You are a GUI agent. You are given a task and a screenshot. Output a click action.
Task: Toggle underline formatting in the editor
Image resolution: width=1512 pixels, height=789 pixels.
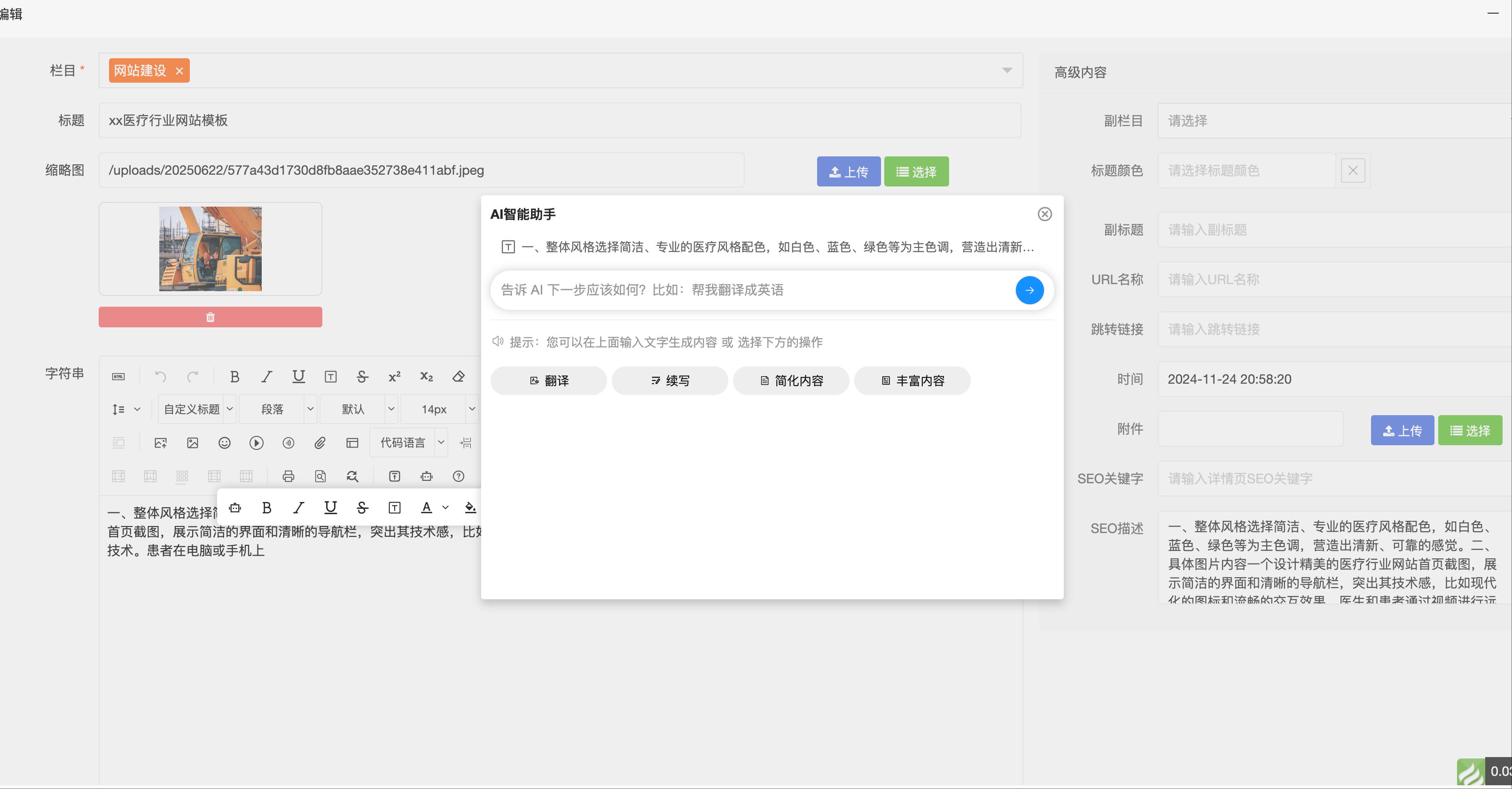point(299,376)
